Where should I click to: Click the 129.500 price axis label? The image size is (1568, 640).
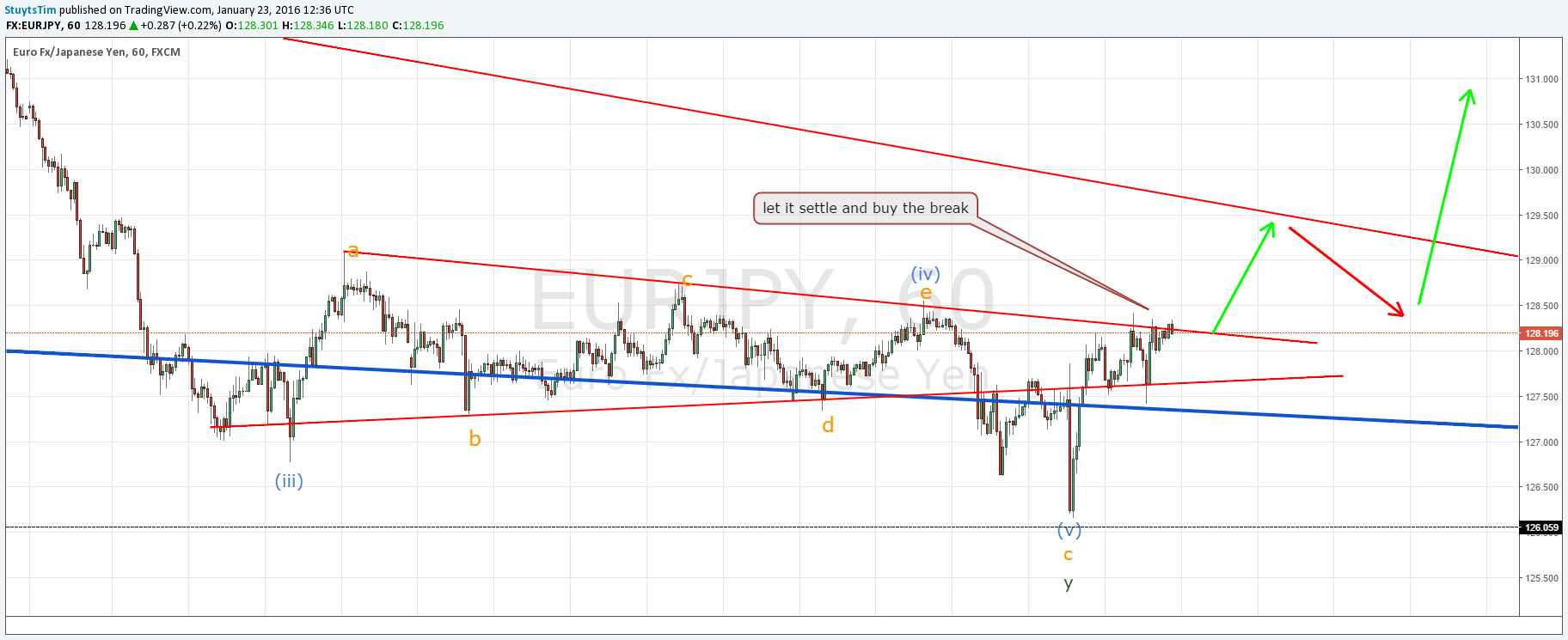(x=1541, y=216)
